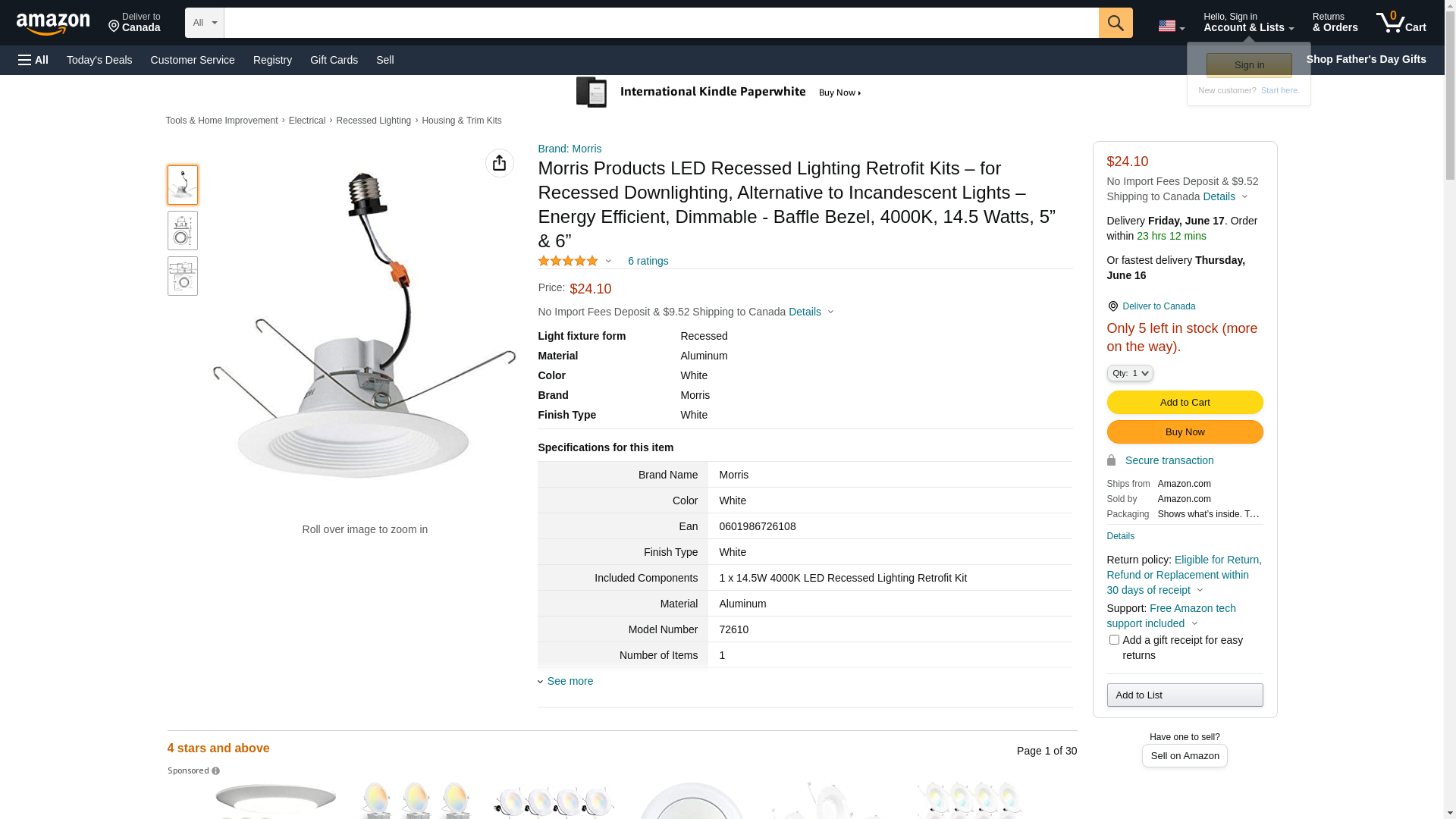Open the 6 ratings link
Viewport: 1456px width, 819px height.
(x=648, y=261)
